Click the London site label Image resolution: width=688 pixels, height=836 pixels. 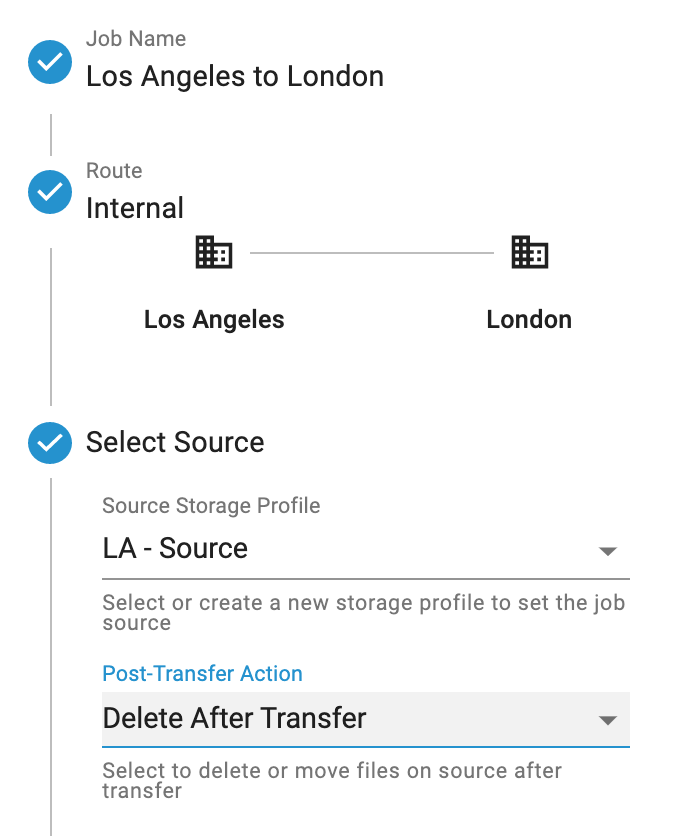click(x=529, y=320)
